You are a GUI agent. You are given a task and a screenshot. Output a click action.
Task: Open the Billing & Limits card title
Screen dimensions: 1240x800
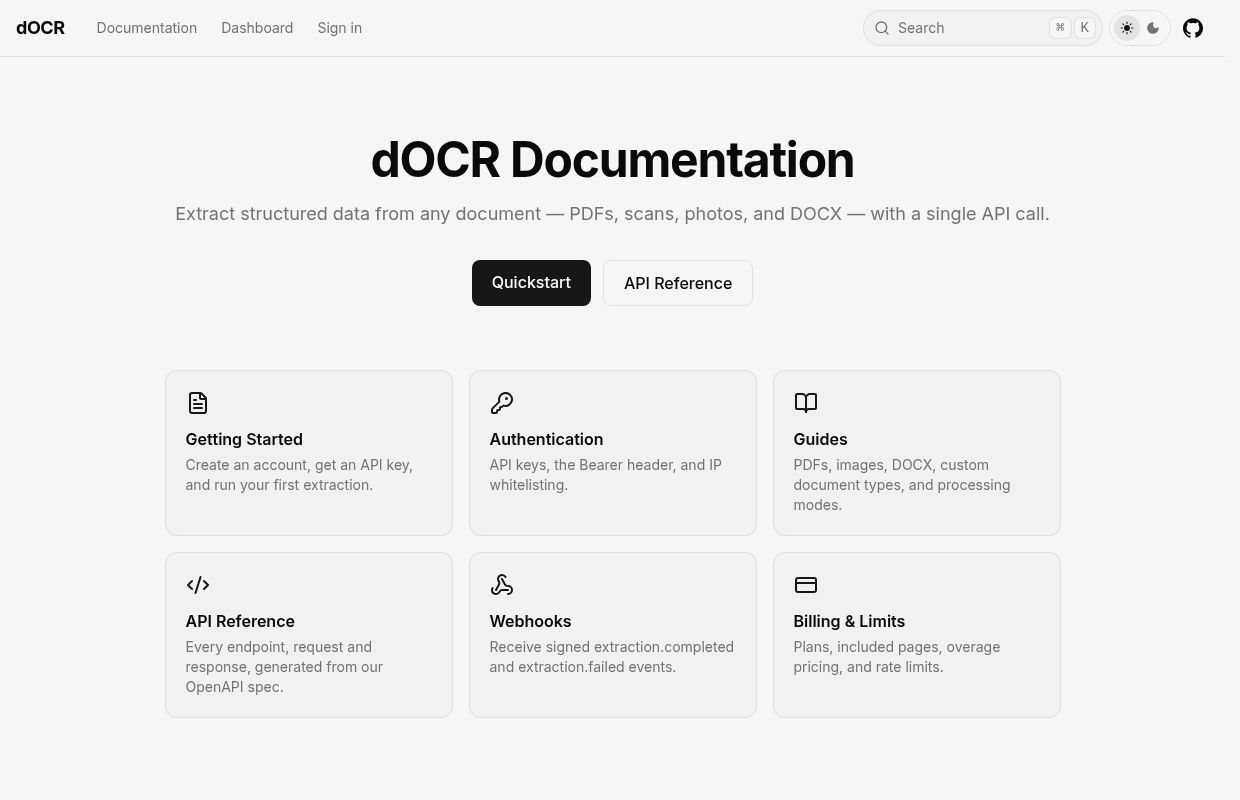[849, 621]
